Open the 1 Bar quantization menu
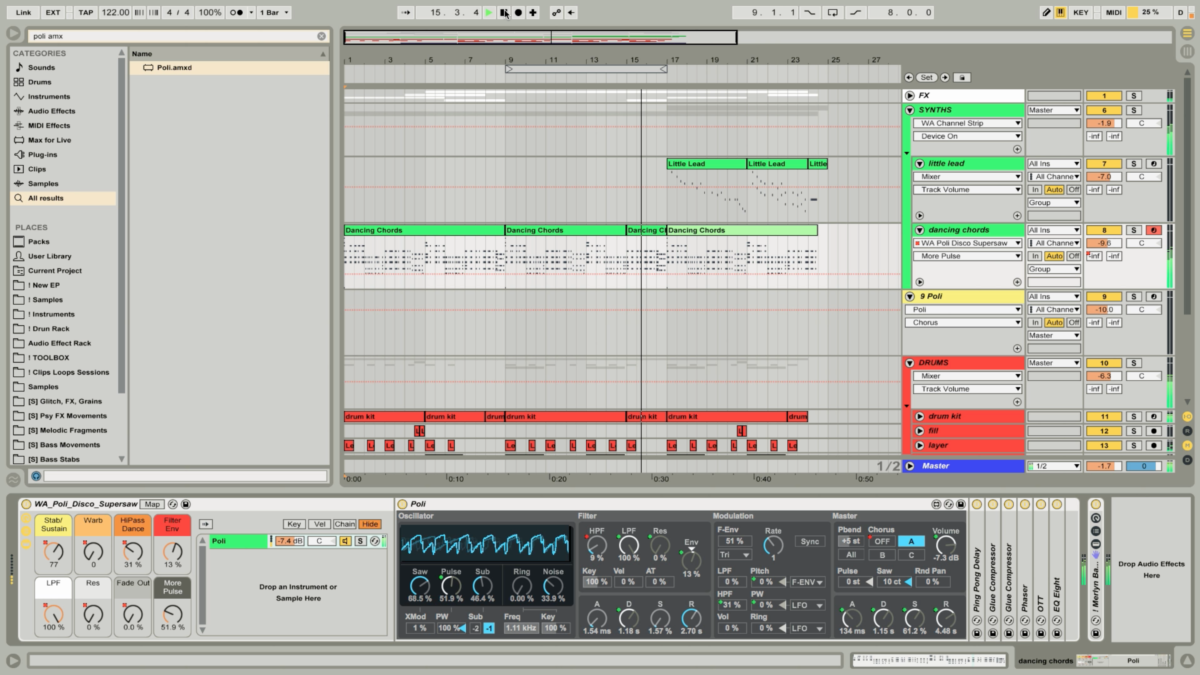This screenshot has height=675, width=1200. (273, 12)
